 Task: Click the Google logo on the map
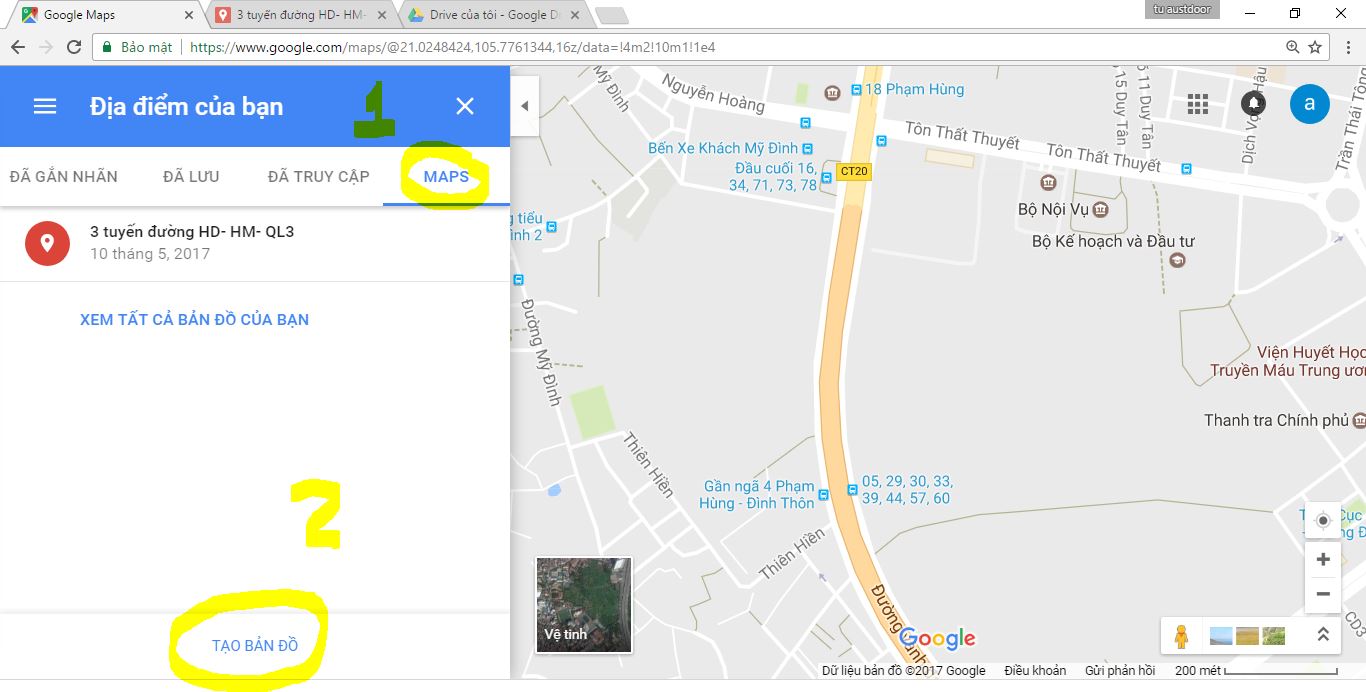point(937,638)
